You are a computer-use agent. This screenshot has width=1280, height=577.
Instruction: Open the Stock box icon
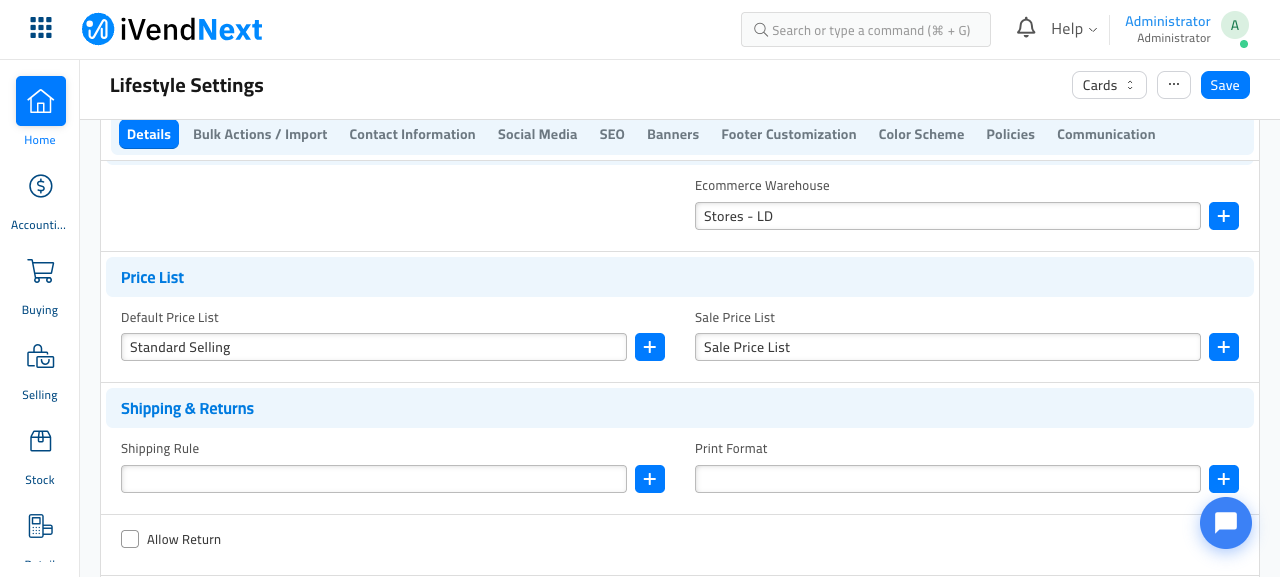pos(40,441)
